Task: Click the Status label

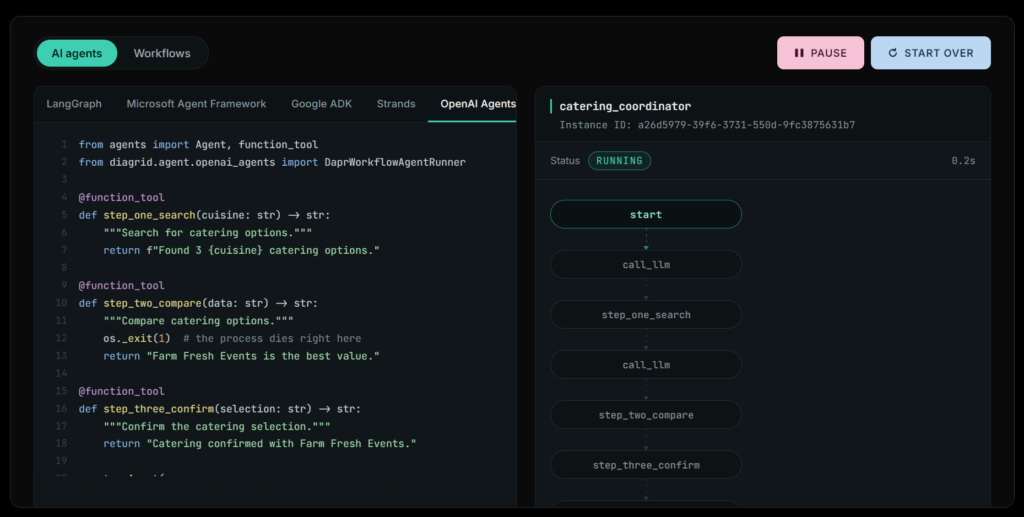Action: click(x=565, y=161)
